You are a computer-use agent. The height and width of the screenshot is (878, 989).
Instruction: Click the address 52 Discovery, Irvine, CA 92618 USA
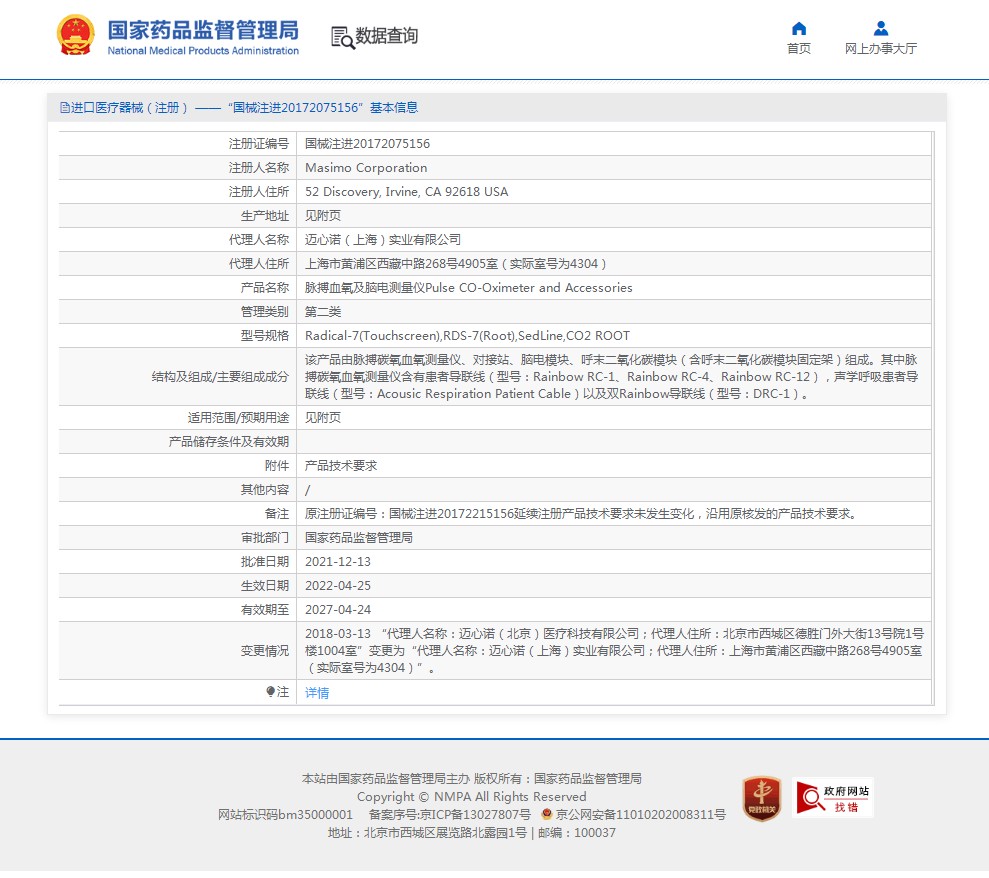point(406,192)
